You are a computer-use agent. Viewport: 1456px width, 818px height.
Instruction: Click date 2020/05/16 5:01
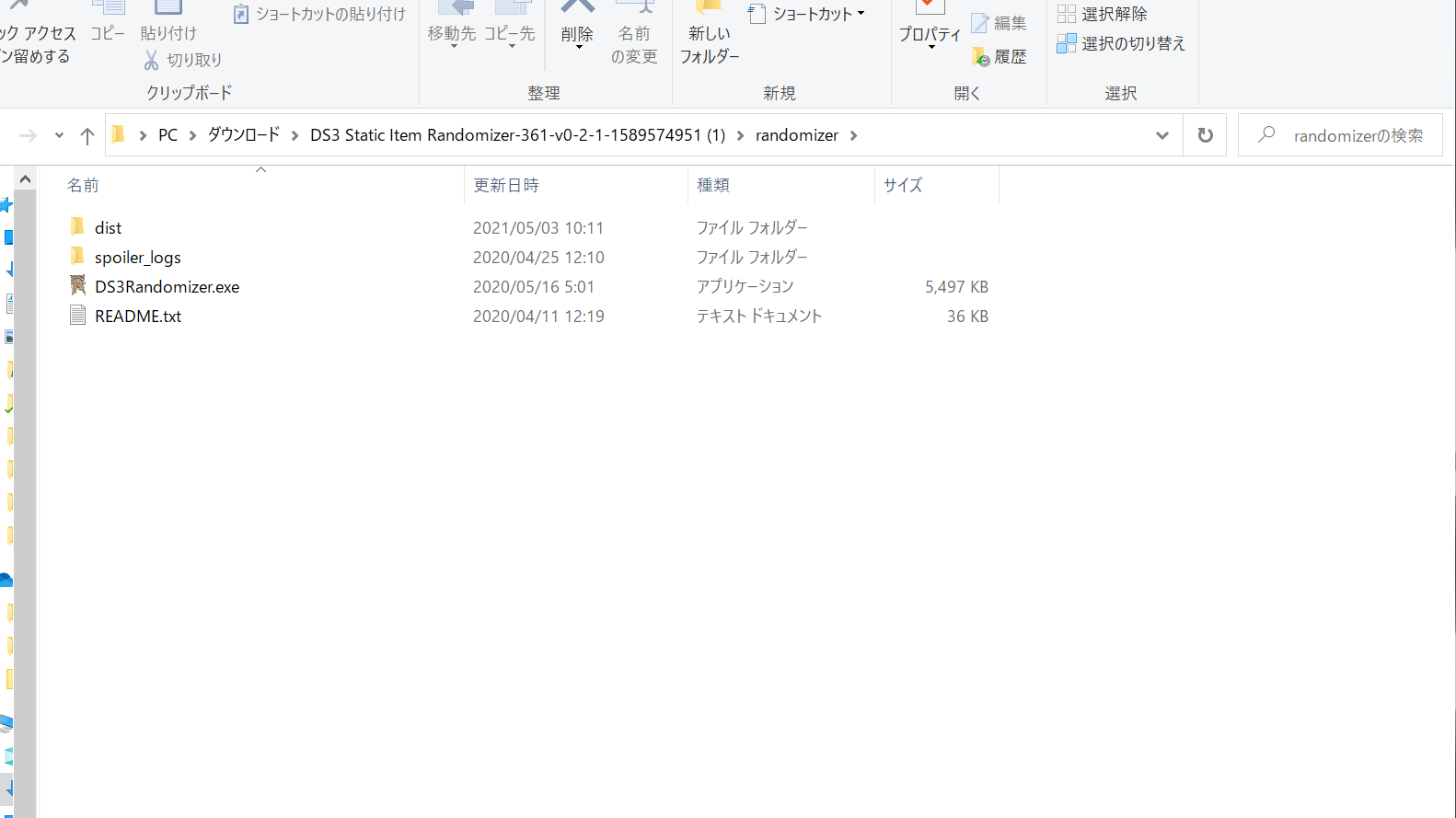[534, 286]
